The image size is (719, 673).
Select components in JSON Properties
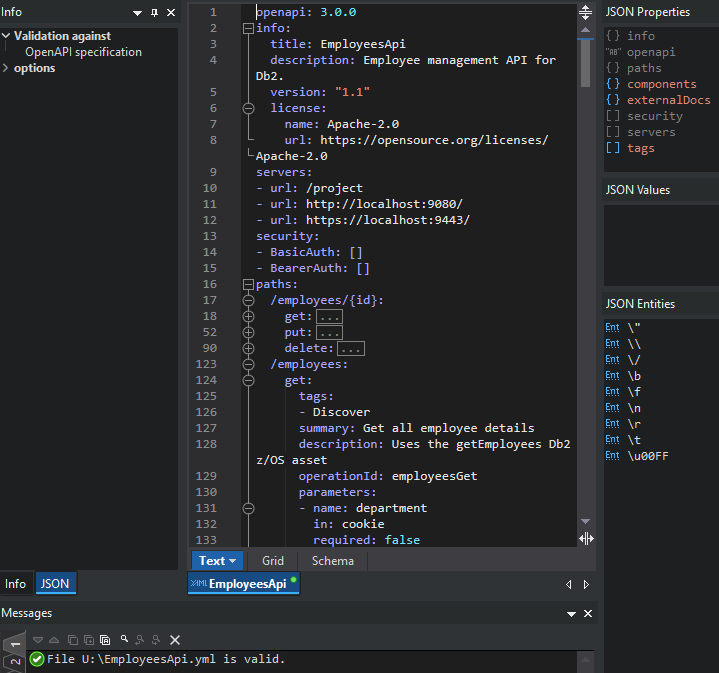click(x=661, y=84)
